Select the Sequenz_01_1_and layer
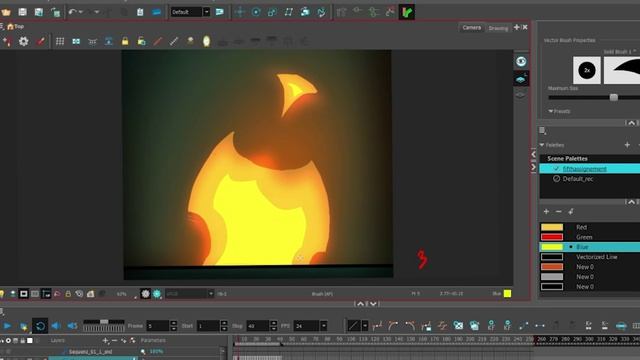The width and height of the screenshot is (640, 360). 91,351
